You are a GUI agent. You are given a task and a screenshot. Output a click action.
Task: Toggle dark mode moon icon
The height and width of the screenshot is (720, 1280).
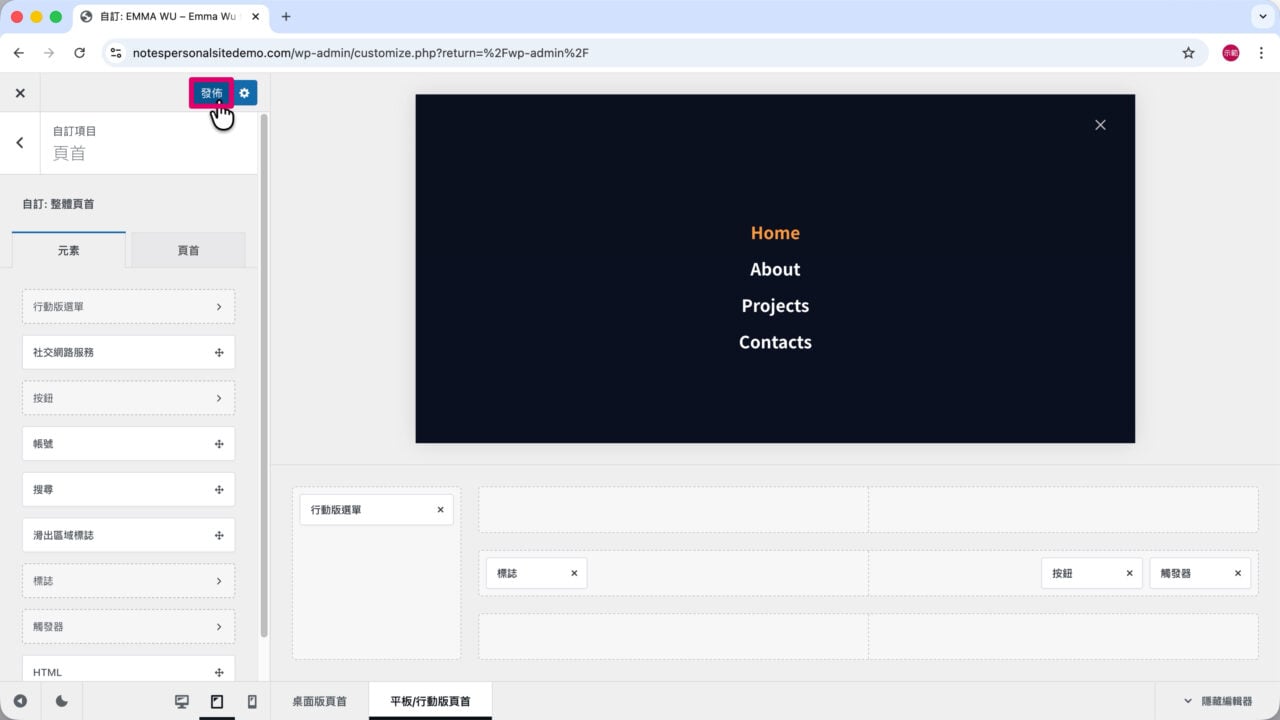(62, 702)
